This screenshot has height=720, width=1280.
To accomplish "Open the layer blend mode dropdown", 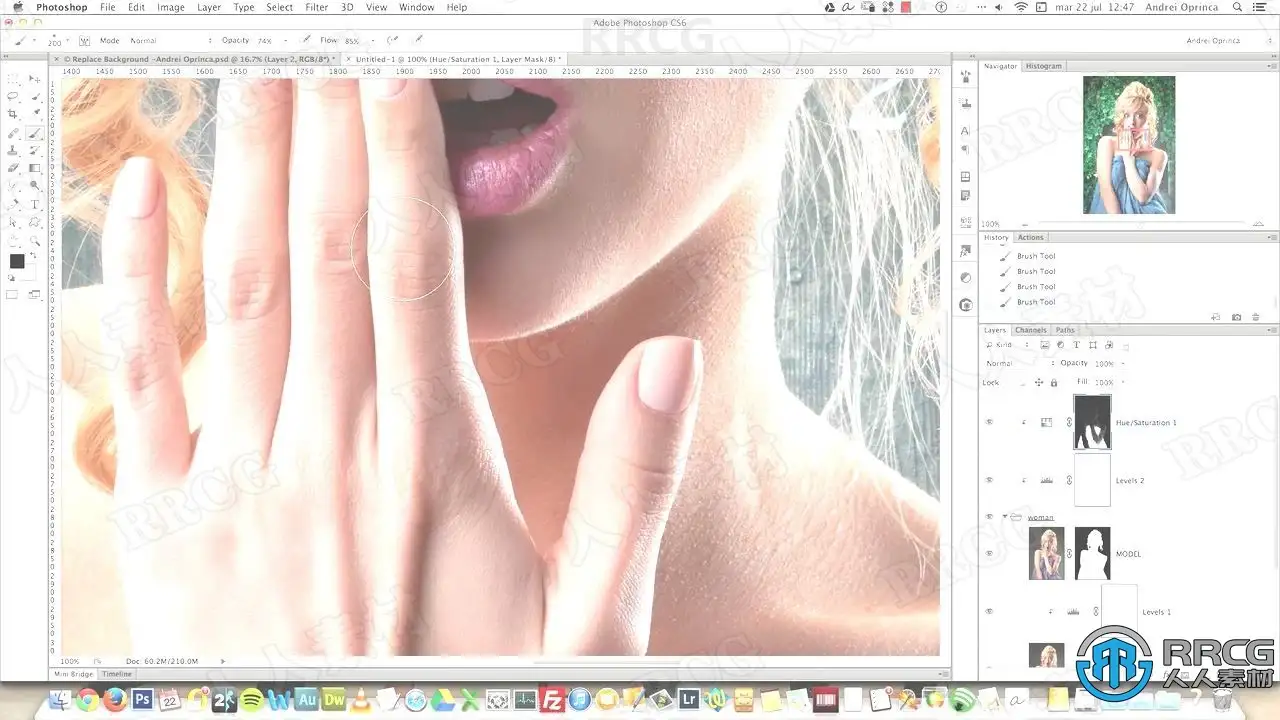I will coord(1019,363).
